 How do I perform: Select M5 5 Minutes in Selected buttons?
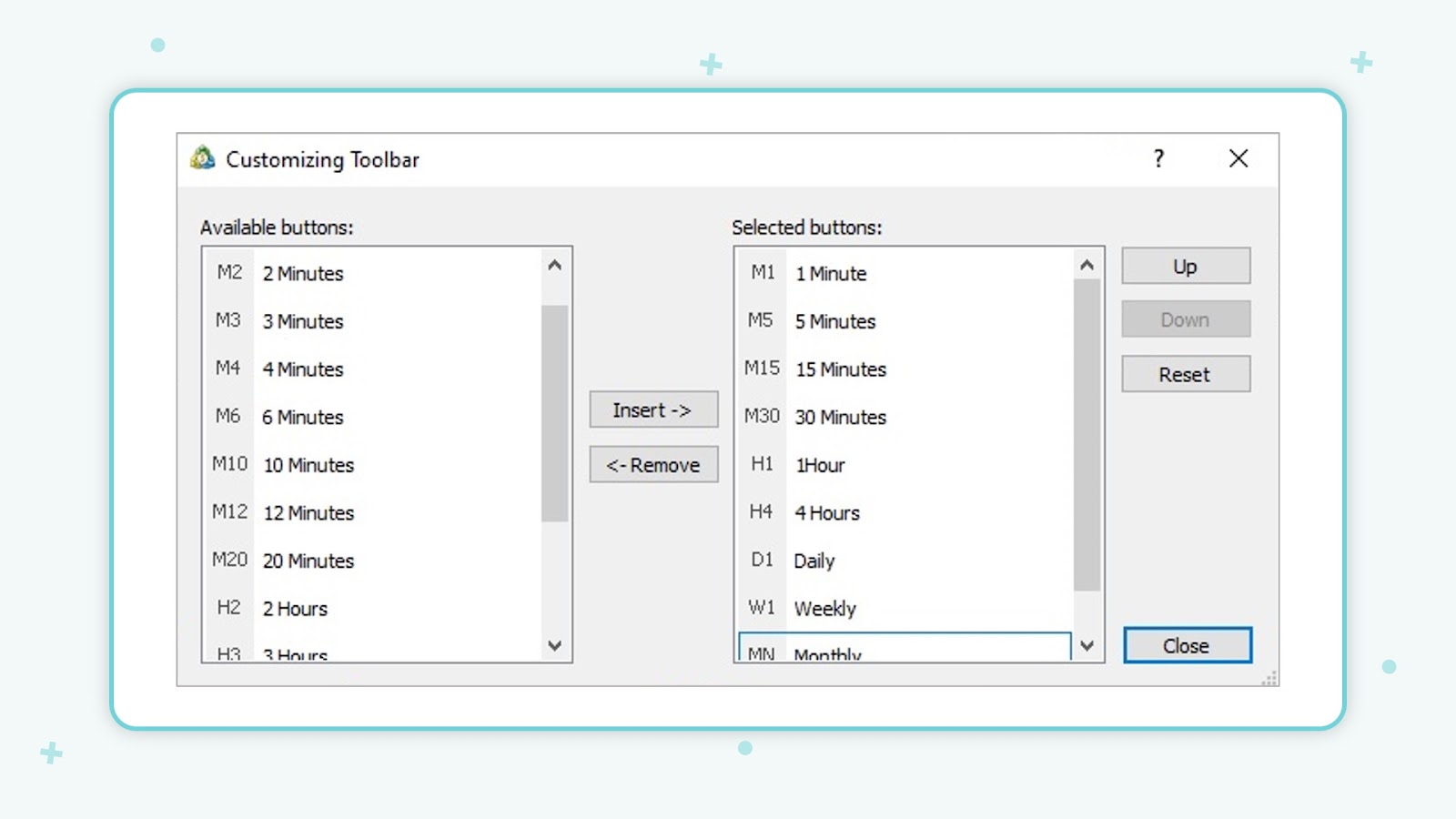[x=905, y=321]
